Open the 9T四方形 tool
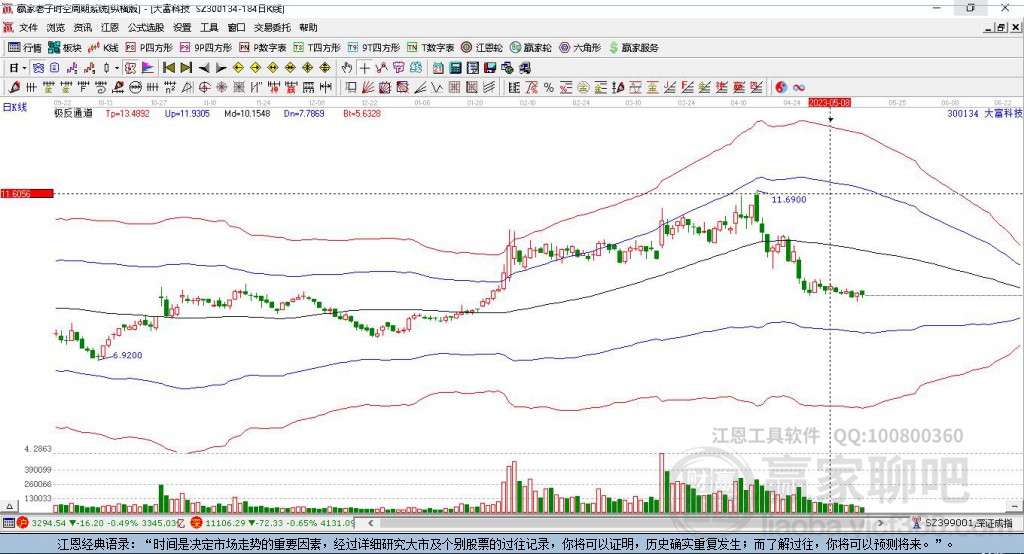This screenshot has height=554, width=1024. pyautogui.click(x=374, y=48)
